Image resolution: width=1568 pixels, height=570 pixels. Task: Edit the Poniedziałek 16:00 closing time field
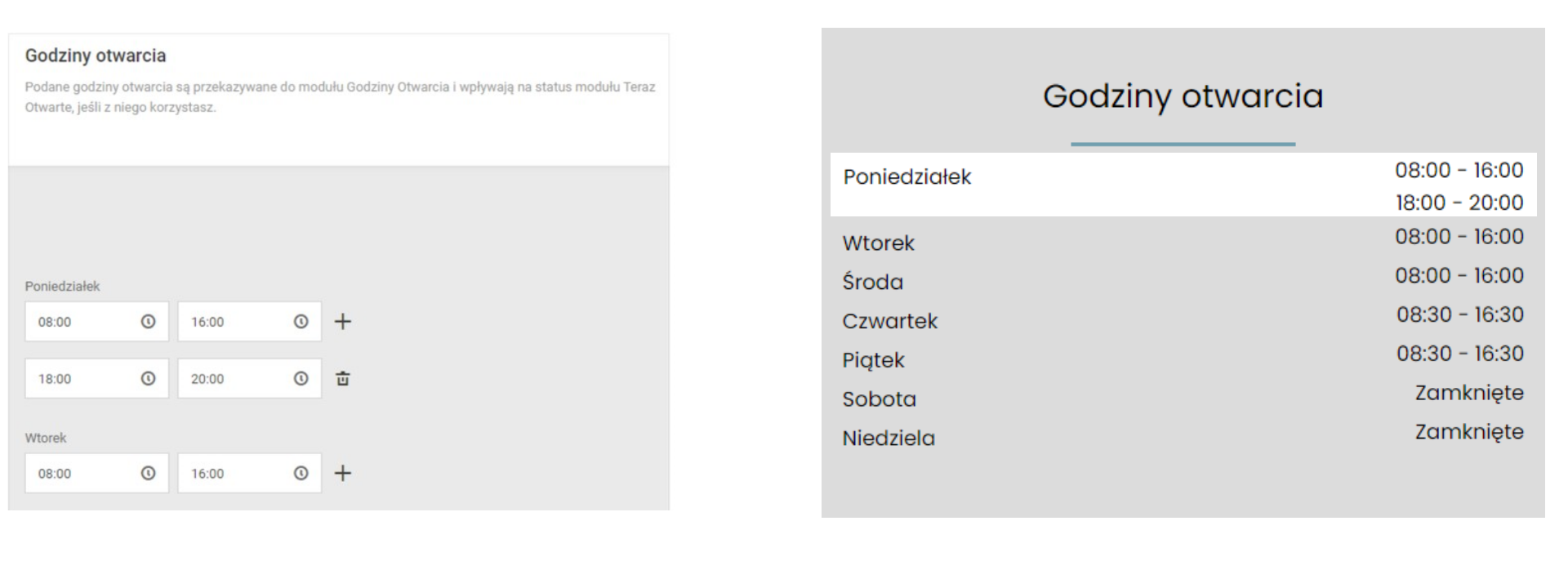(x=249, y=322)
